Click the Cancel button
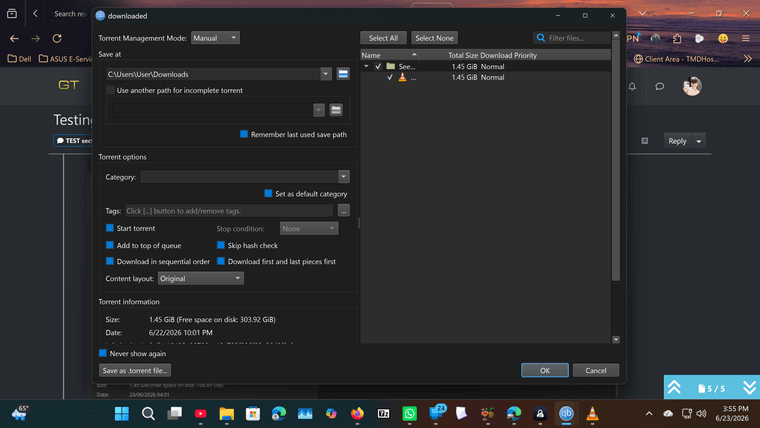760x428 pixels. [x=596, y=370]
